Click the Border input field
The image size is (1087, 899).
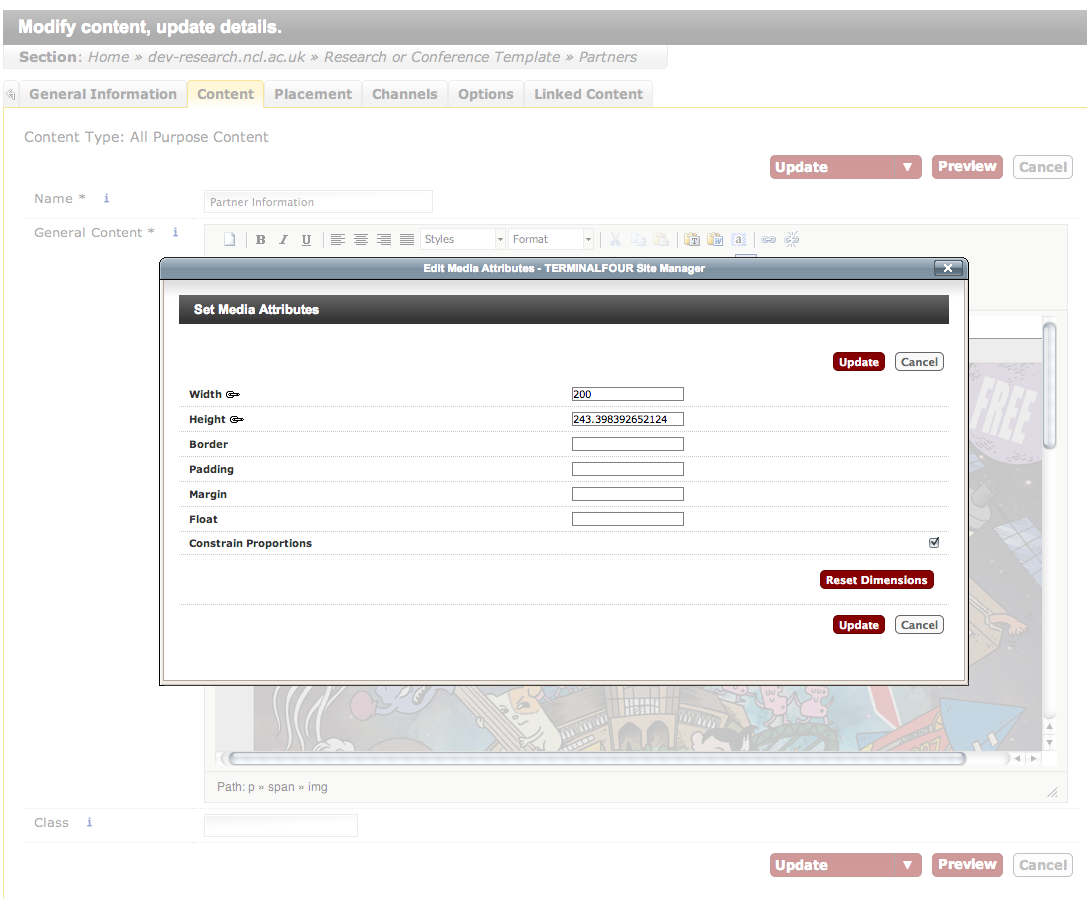pos(627,444)
